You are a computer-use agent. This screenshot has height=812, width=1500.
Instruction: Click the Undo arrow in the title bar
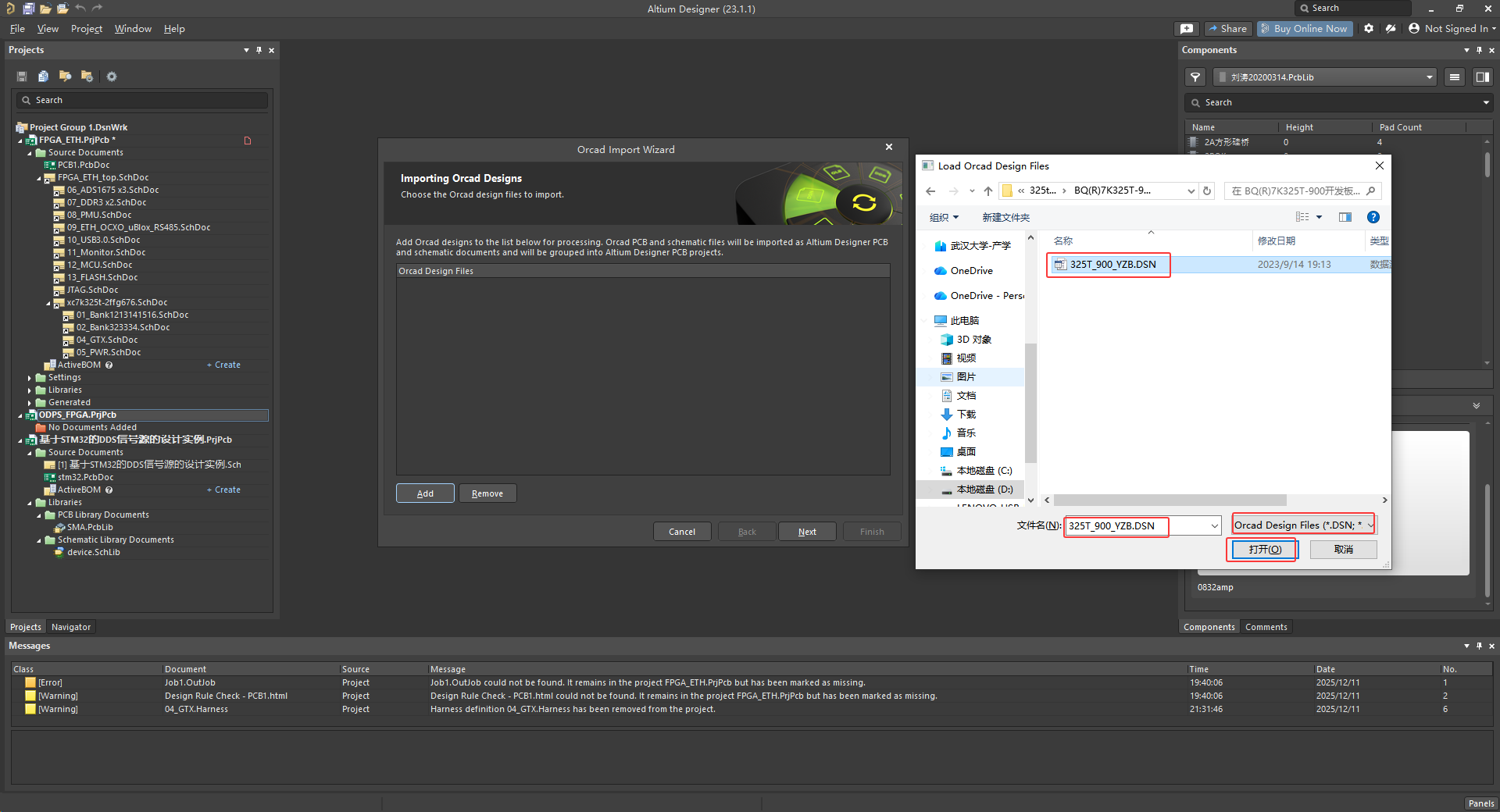(x=80, y=9)
